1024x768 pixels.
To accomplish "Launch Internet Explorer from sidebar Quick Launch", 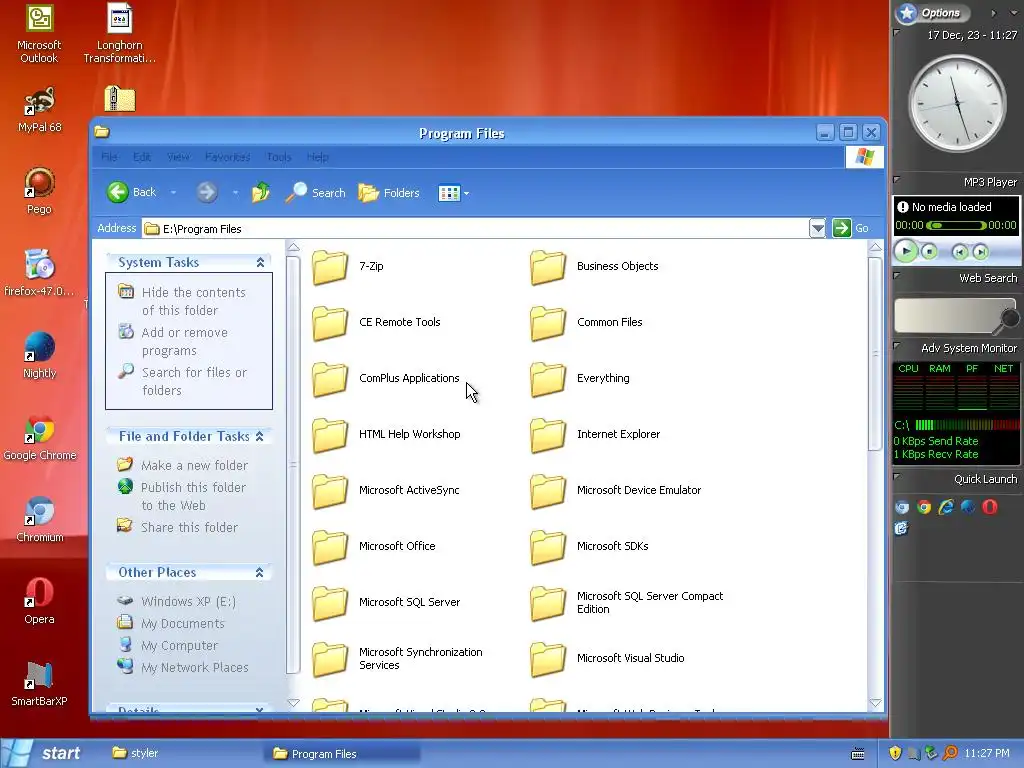I will pos(946,507).
